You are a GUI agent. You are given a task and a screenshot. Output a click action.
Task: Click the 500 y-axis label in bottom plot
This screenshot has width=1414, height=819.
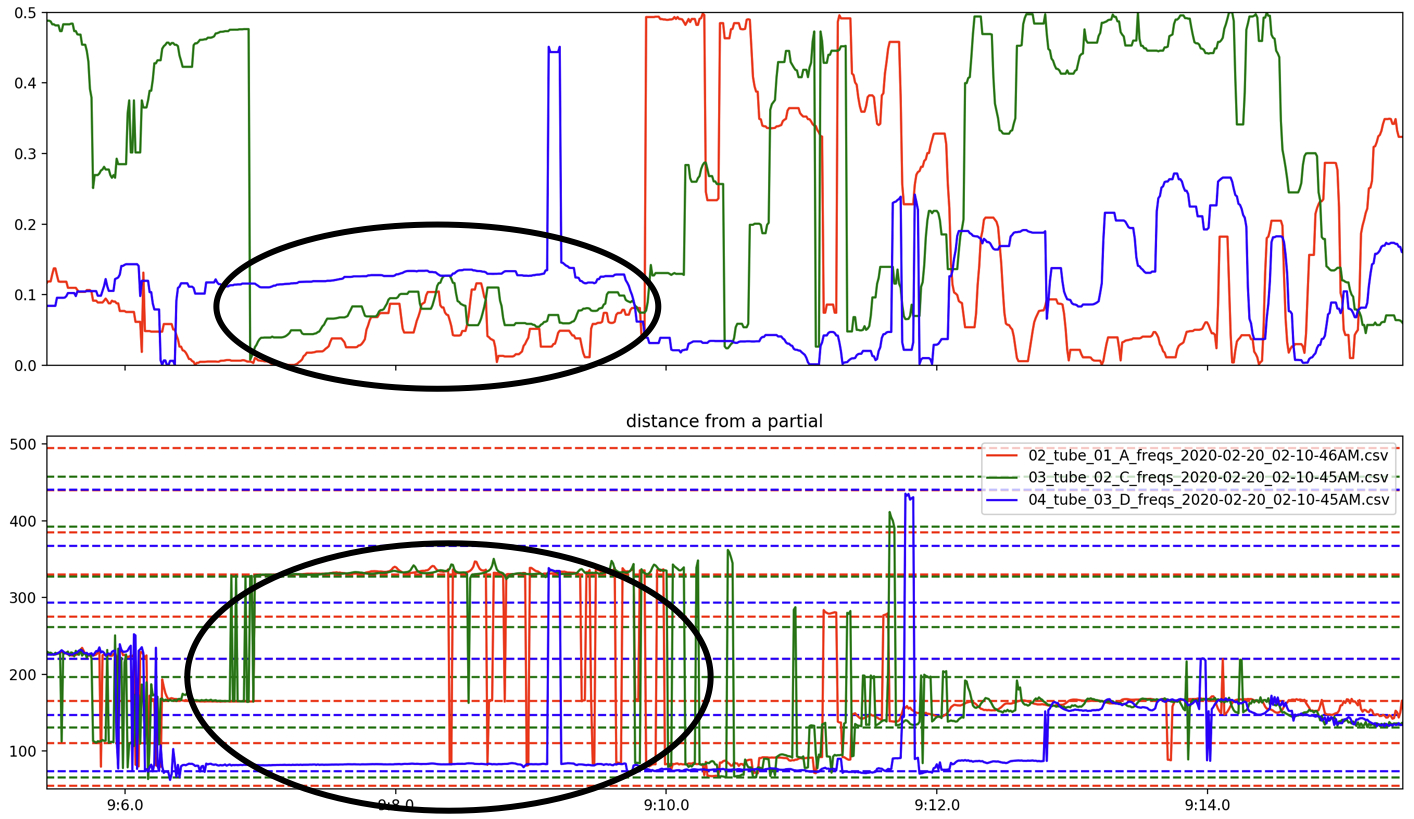(x=23, y=445)
